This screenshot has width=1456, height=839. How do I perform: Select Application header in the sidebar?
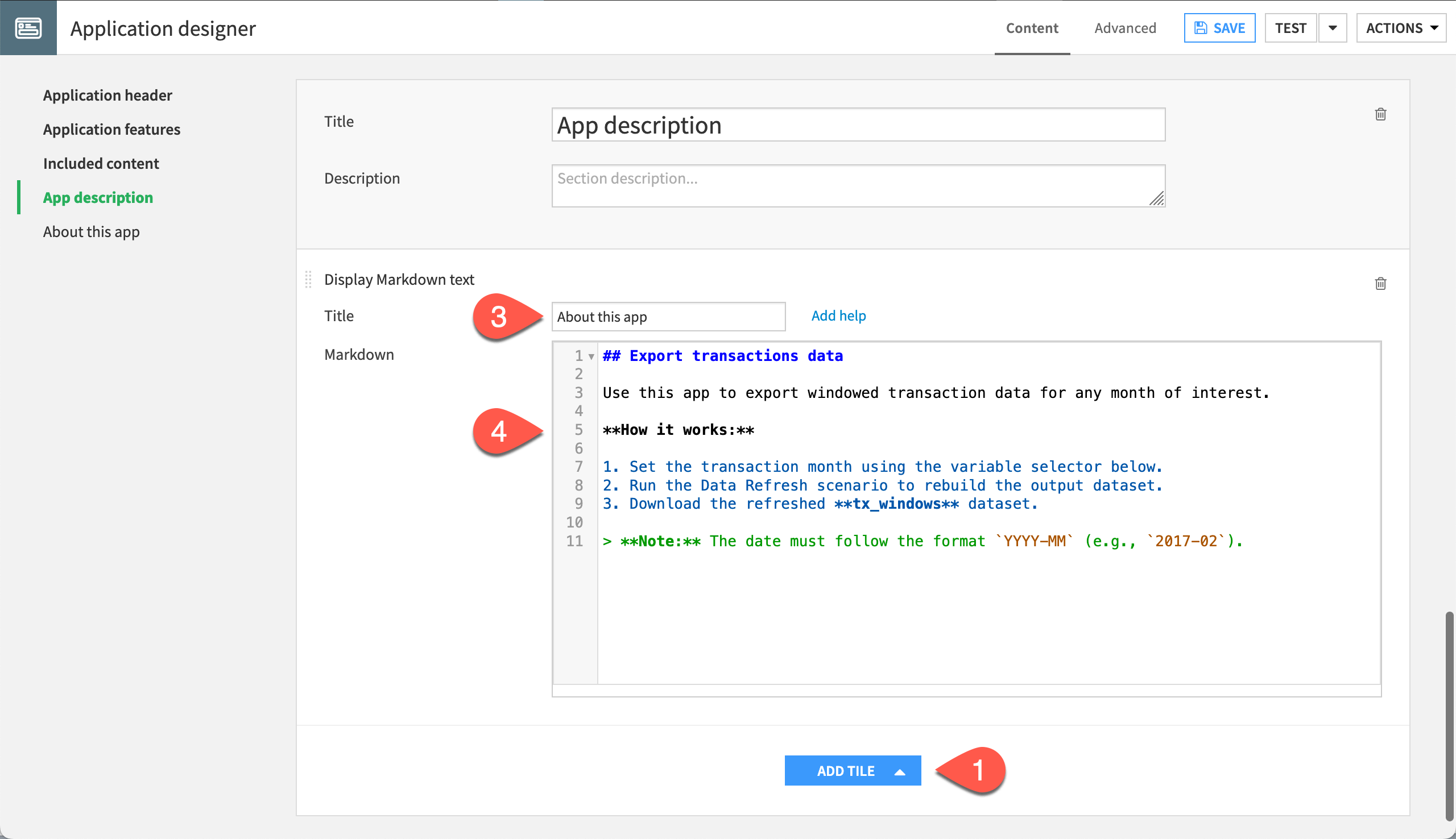107,95
